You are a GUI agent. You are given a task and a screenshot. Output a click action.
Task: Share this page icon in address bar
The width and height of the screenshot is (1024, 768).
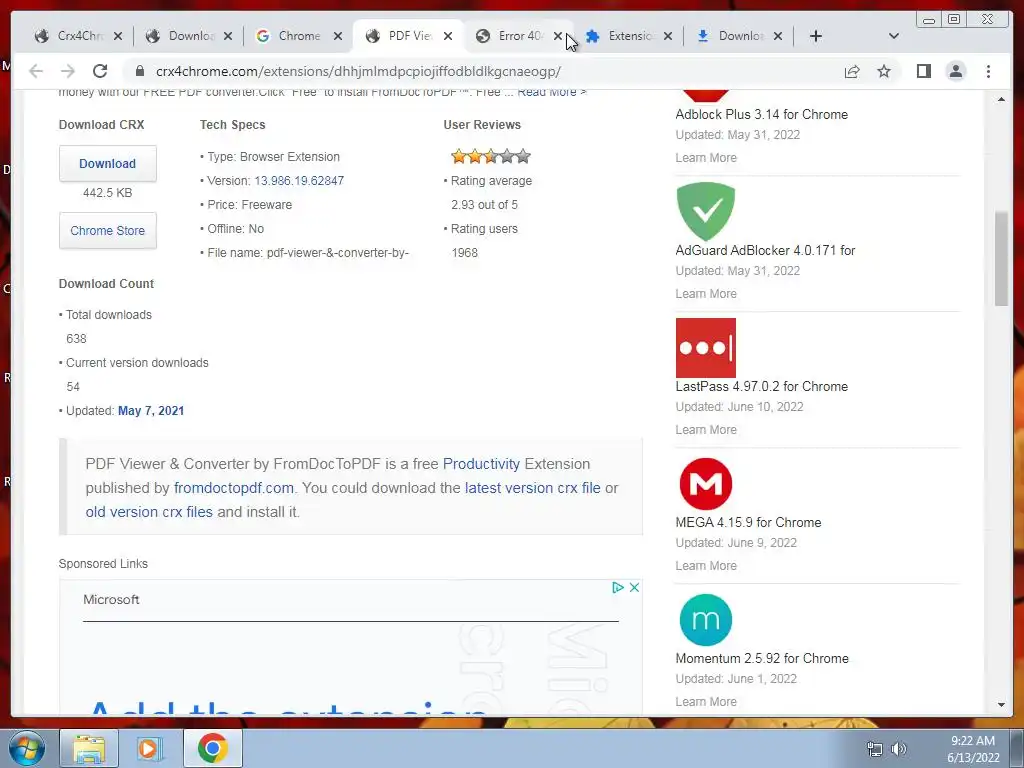[852, 71]
